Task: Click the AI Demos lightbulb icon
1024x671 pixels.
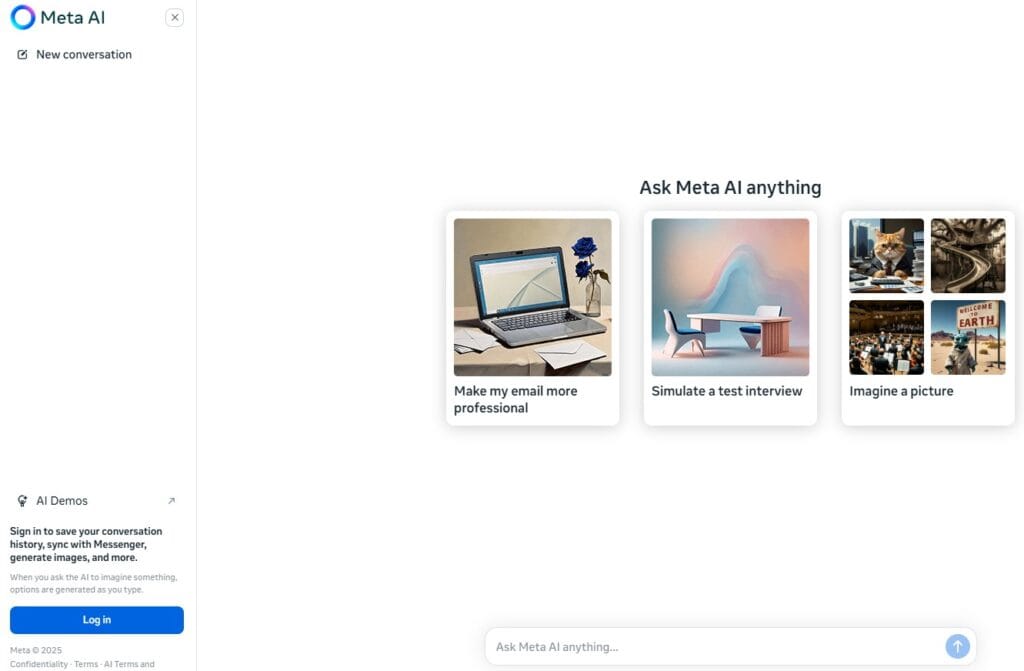Action: [22, 500]
